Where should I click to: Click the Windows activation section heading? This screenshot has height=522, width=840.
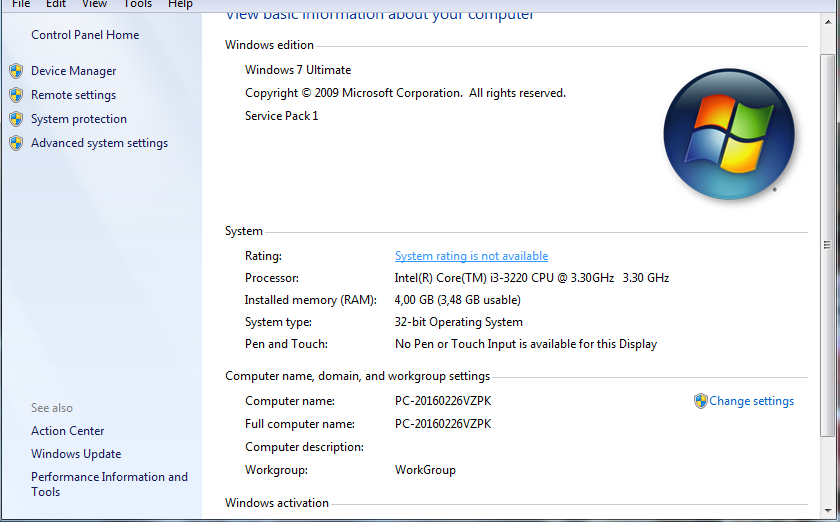[x=277, y=503]
